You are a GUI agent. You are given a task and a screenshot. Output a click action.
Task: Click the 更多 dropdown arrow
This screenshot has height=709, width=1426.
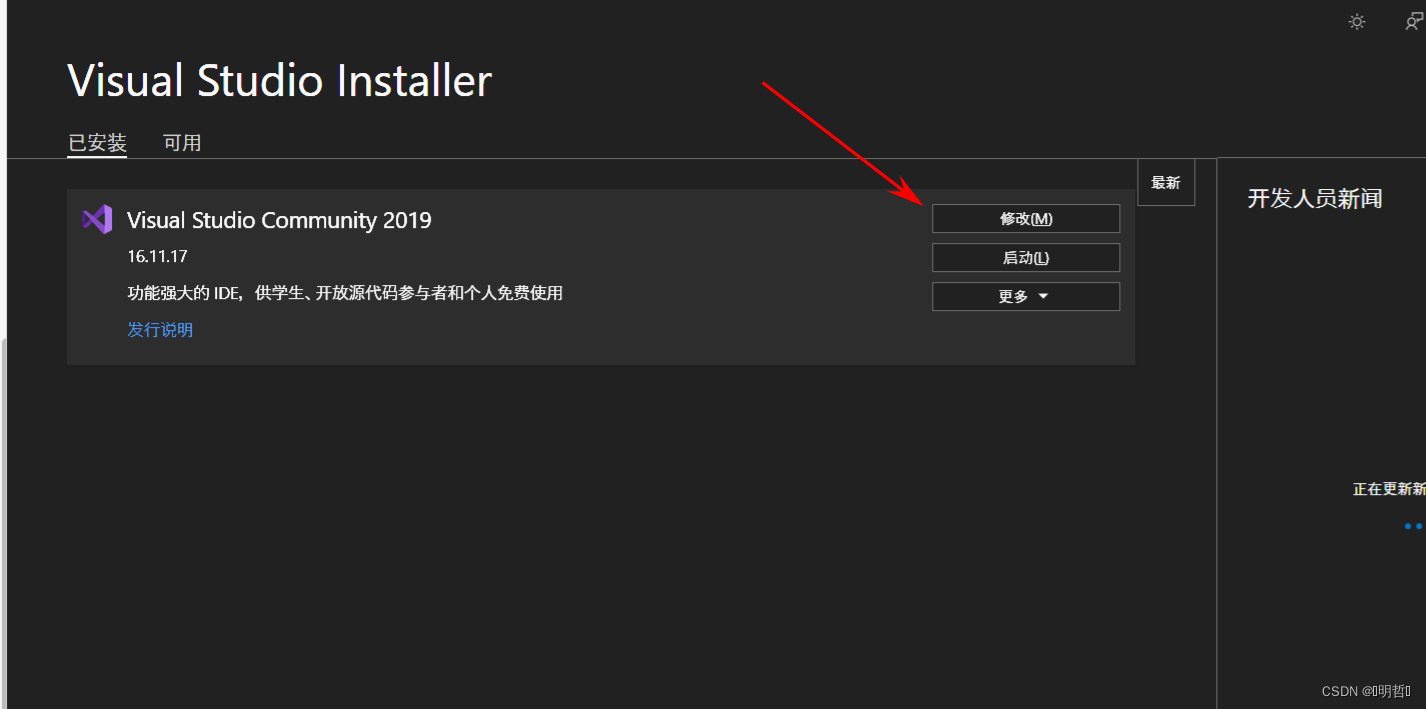[1043, 297]
